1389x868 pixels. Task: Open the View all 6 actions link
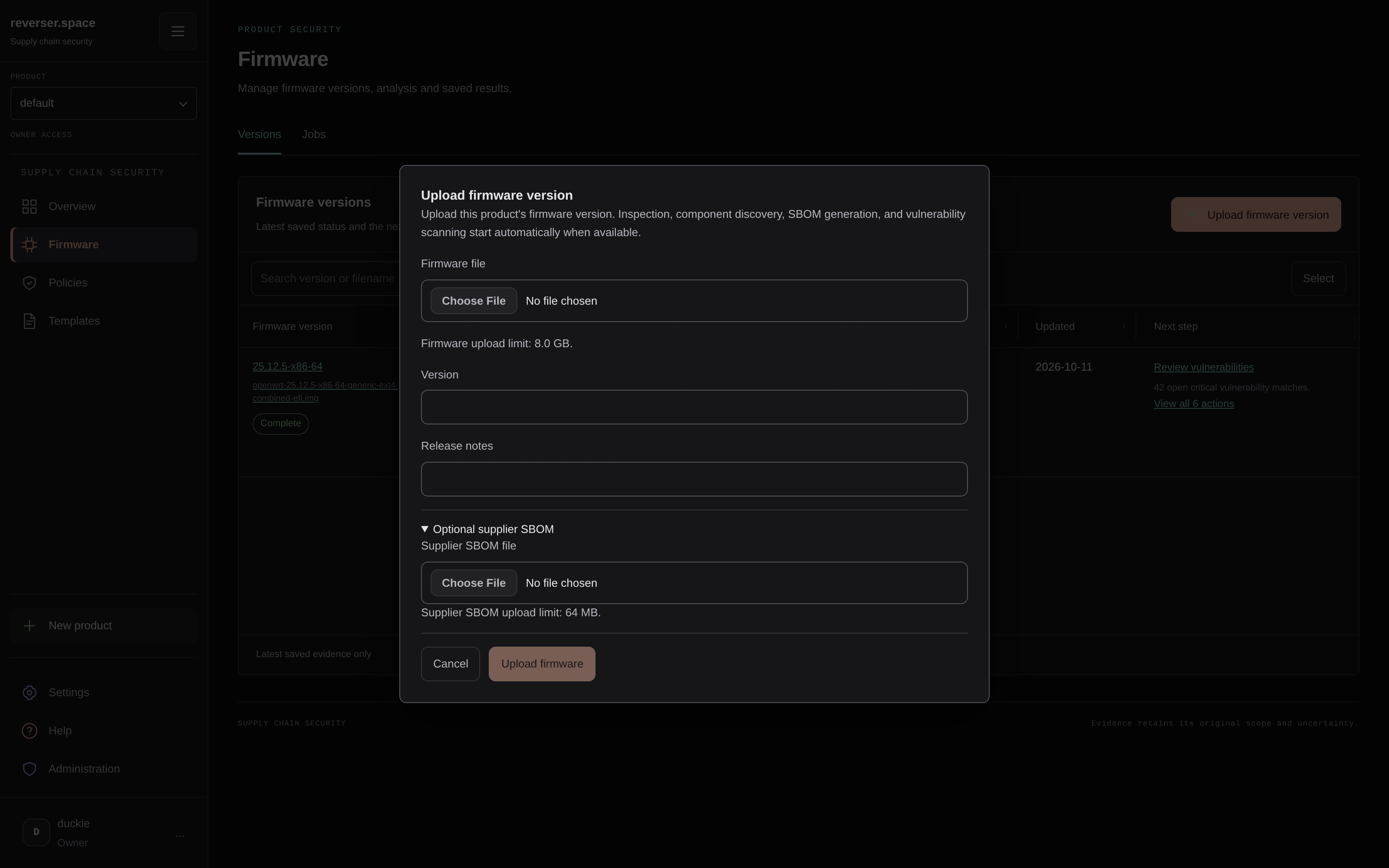(1194, 404)
